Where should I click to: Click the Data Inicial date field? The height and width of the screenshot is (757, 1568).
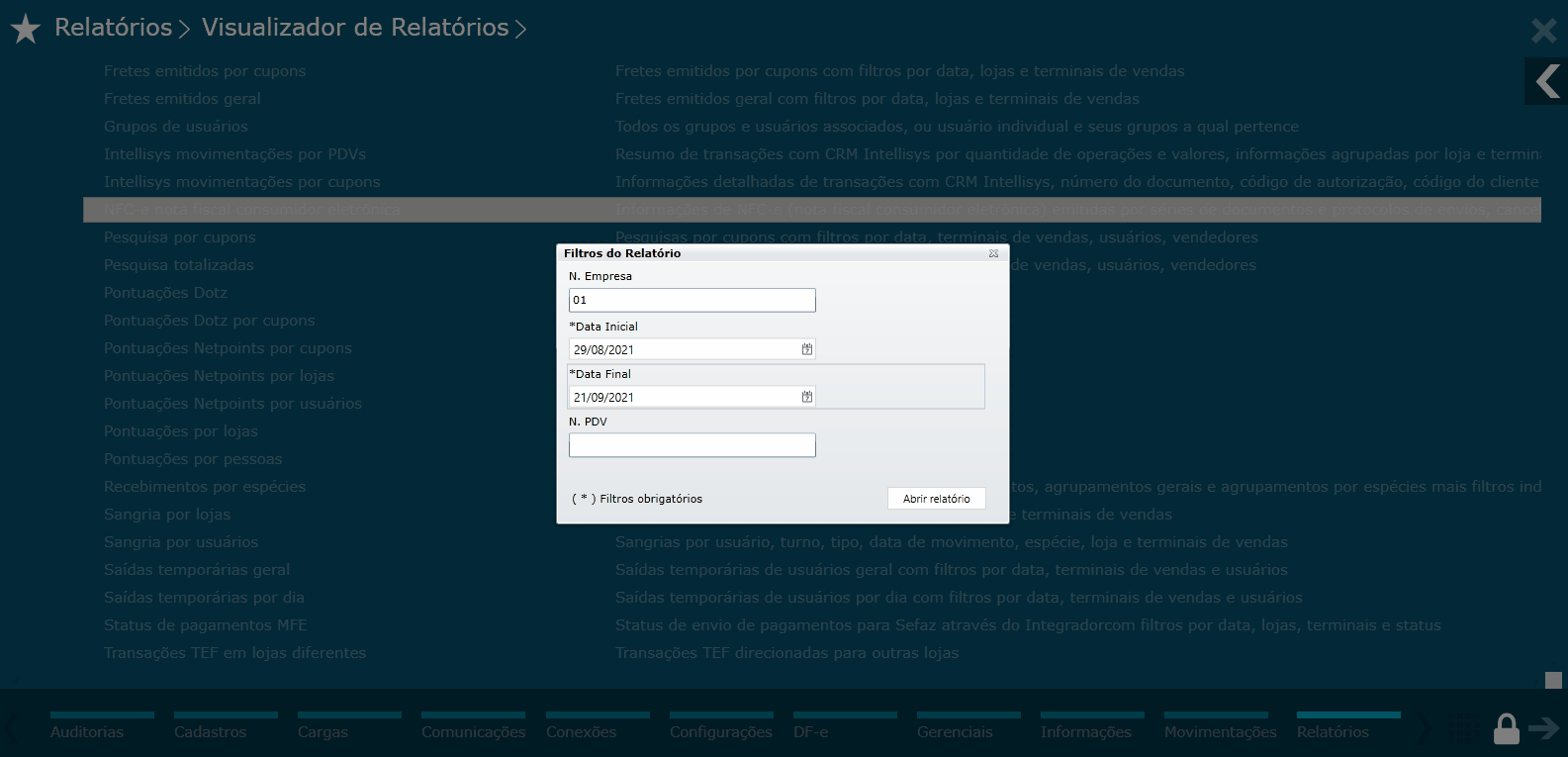tap(685, 349)
